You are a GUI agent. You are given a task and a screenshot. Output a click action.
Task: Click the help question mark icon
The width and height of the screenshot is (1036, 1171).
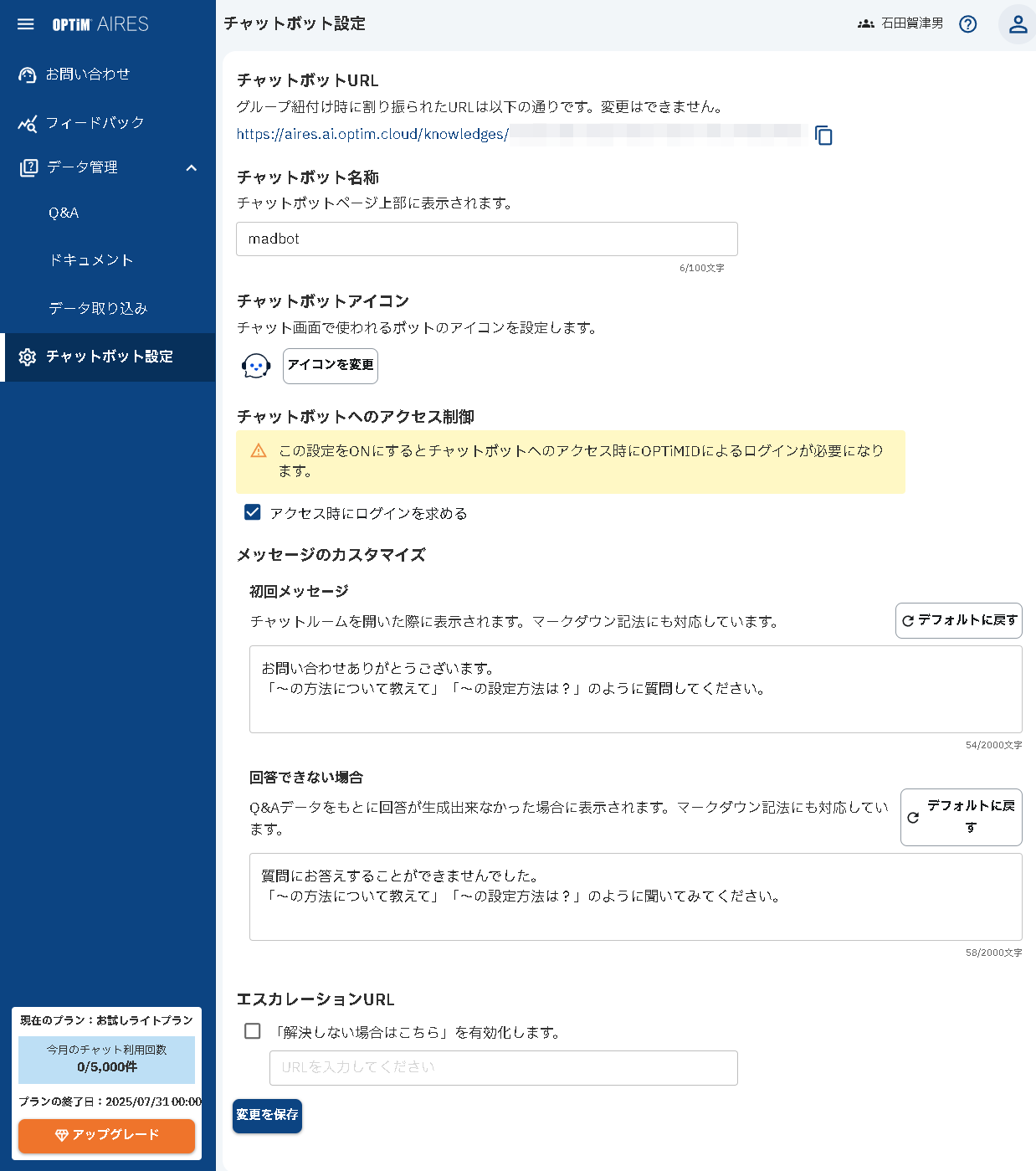(x=968, y=24)
